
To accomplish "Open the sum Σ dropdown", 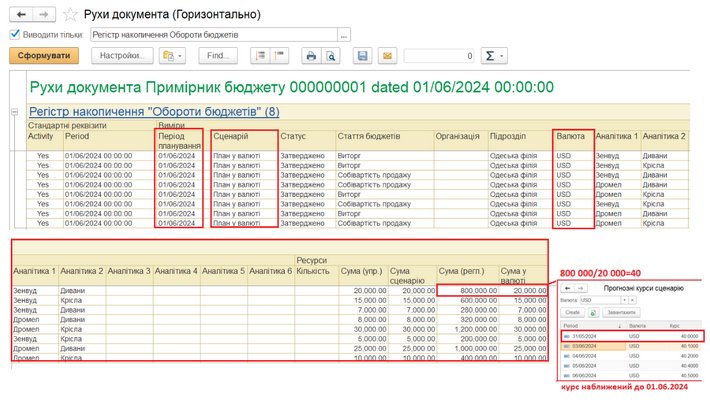I will coord(494,56).
